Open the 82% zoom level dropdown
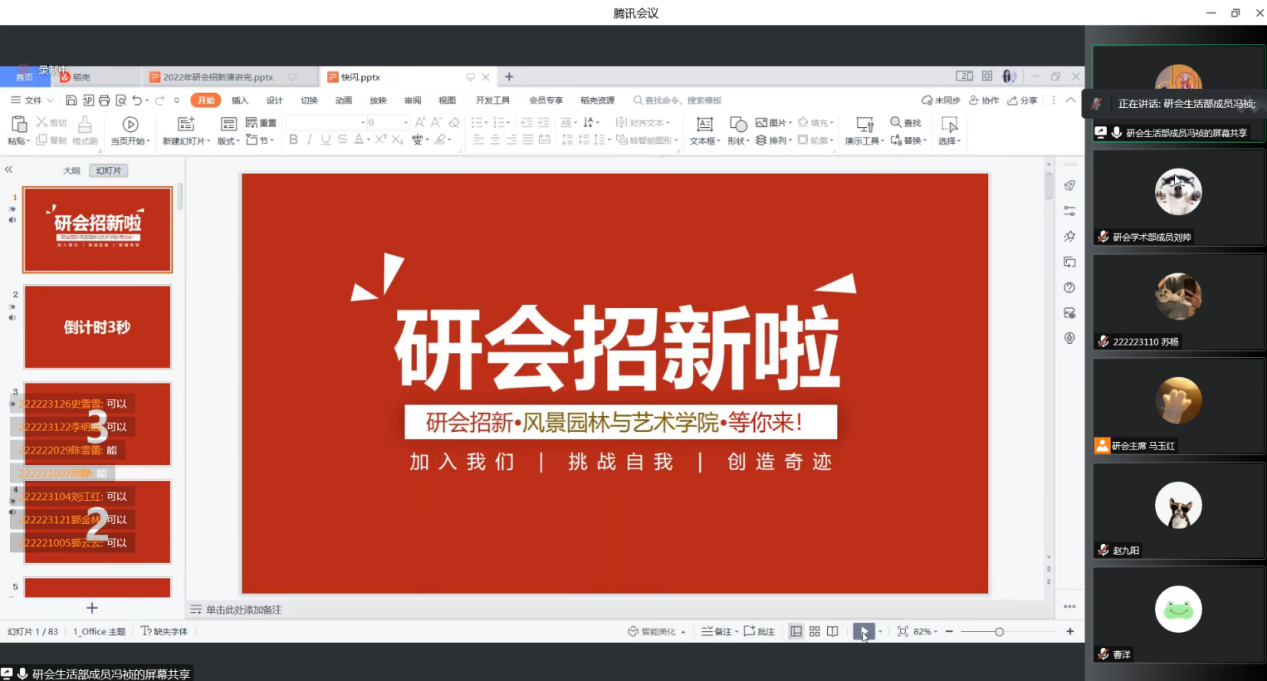The height and width of the screenshot is (681, 1267). click(x=925, y=631)
